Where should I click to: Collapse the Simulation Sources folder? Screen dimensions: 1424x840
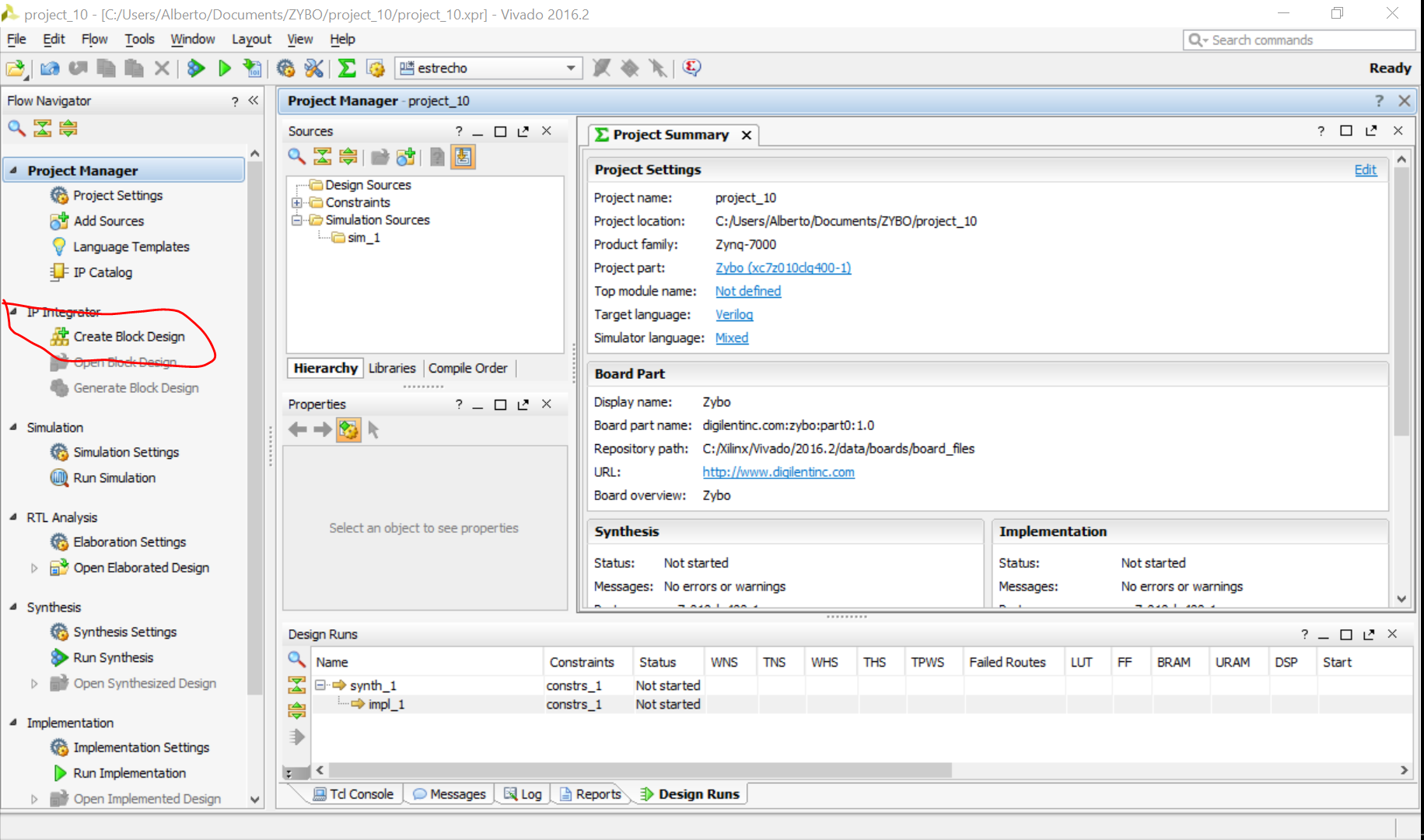pos(297,219)
